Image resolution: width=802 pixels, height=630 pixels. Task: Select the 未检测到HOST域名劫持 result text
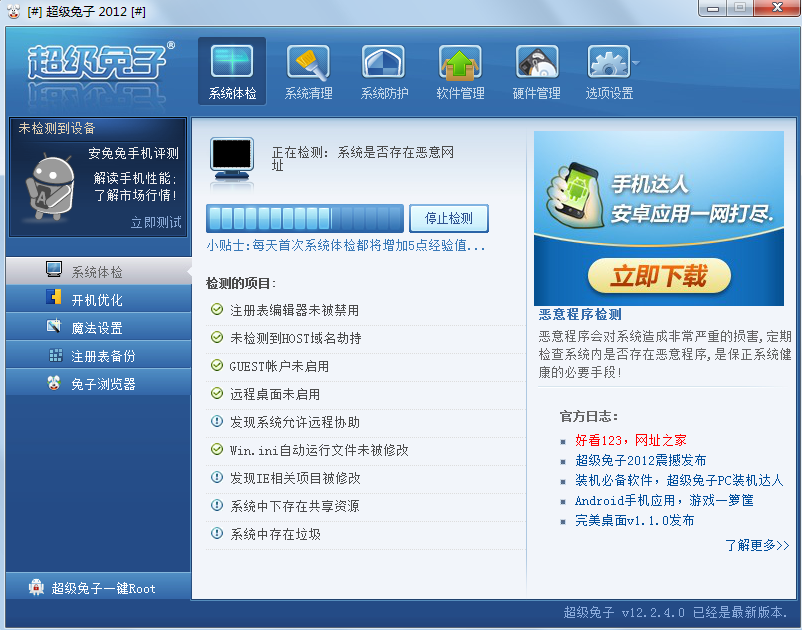click(x=296, y=339)
